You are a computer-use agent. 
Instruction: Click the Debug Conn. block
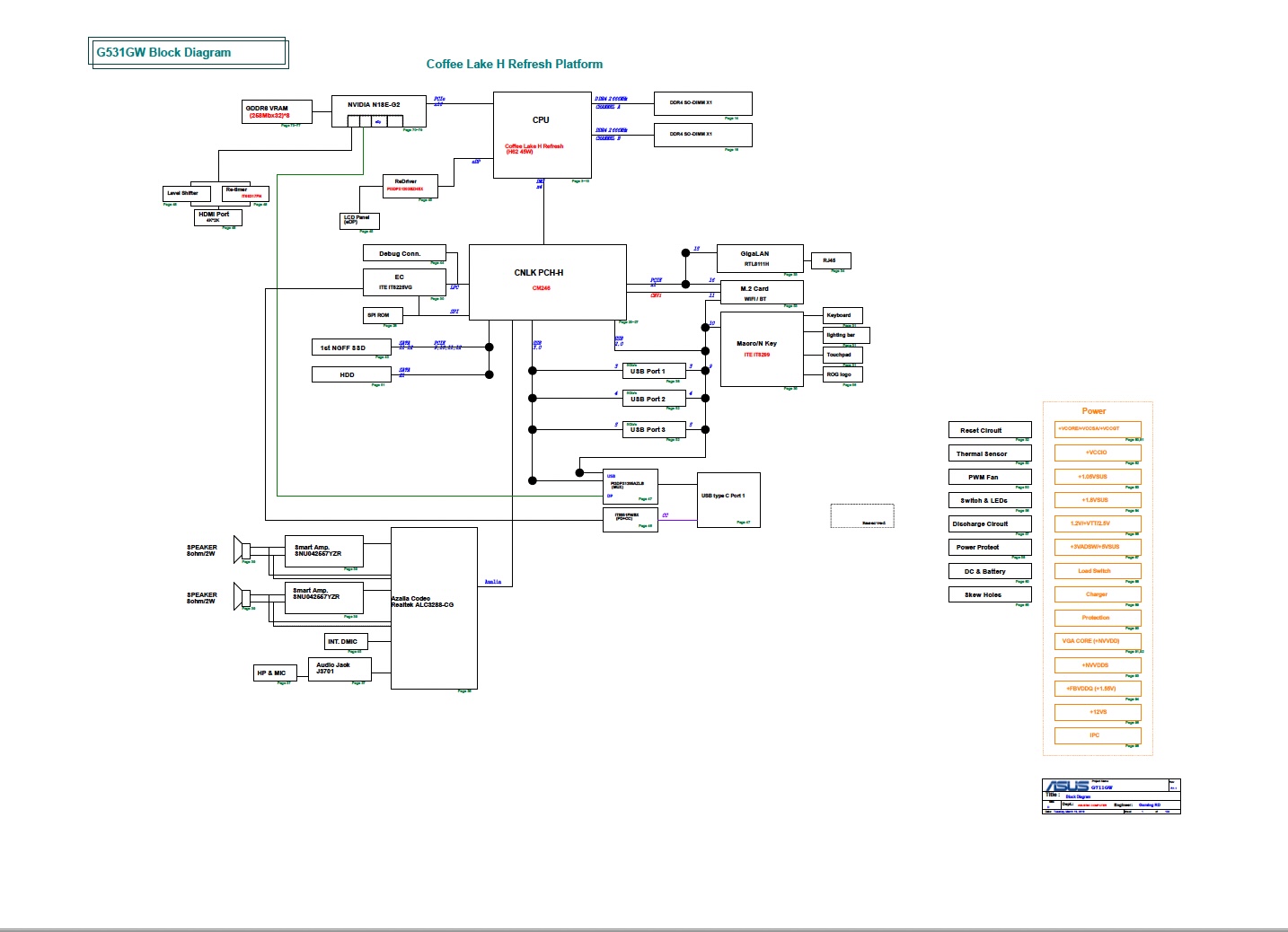404,253
